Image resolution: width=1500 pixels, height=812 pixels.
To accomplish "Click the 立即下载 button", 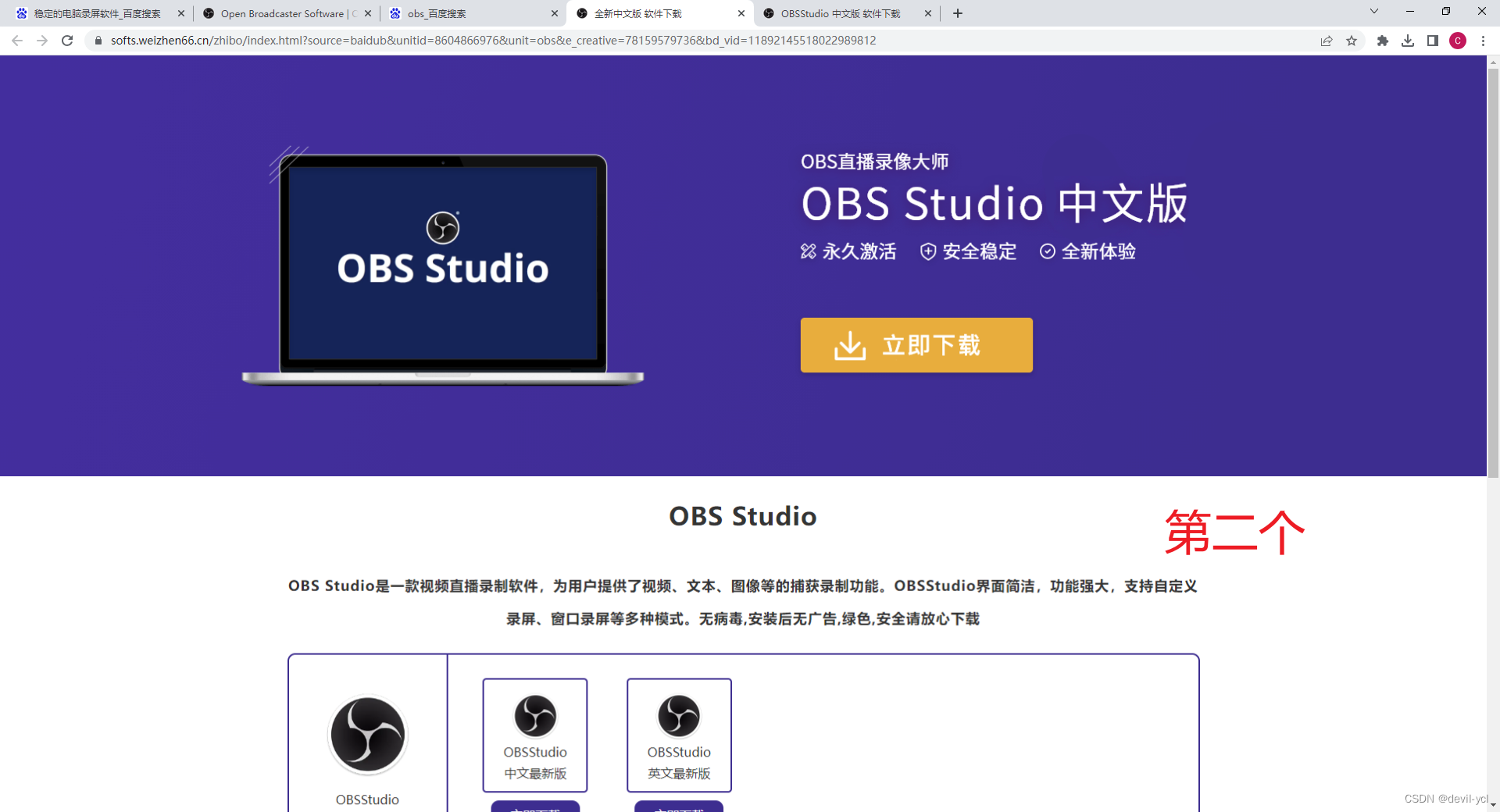I will 916,344.
